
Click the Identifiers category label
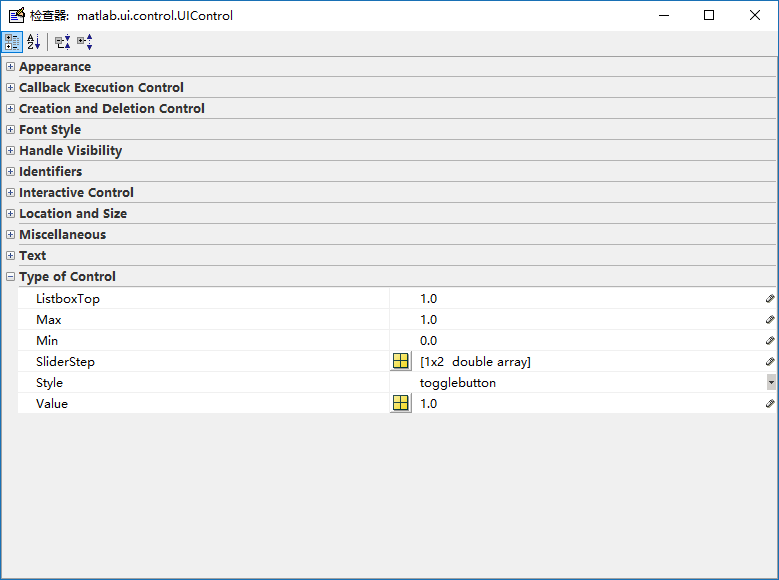click(x=50, y=171)
